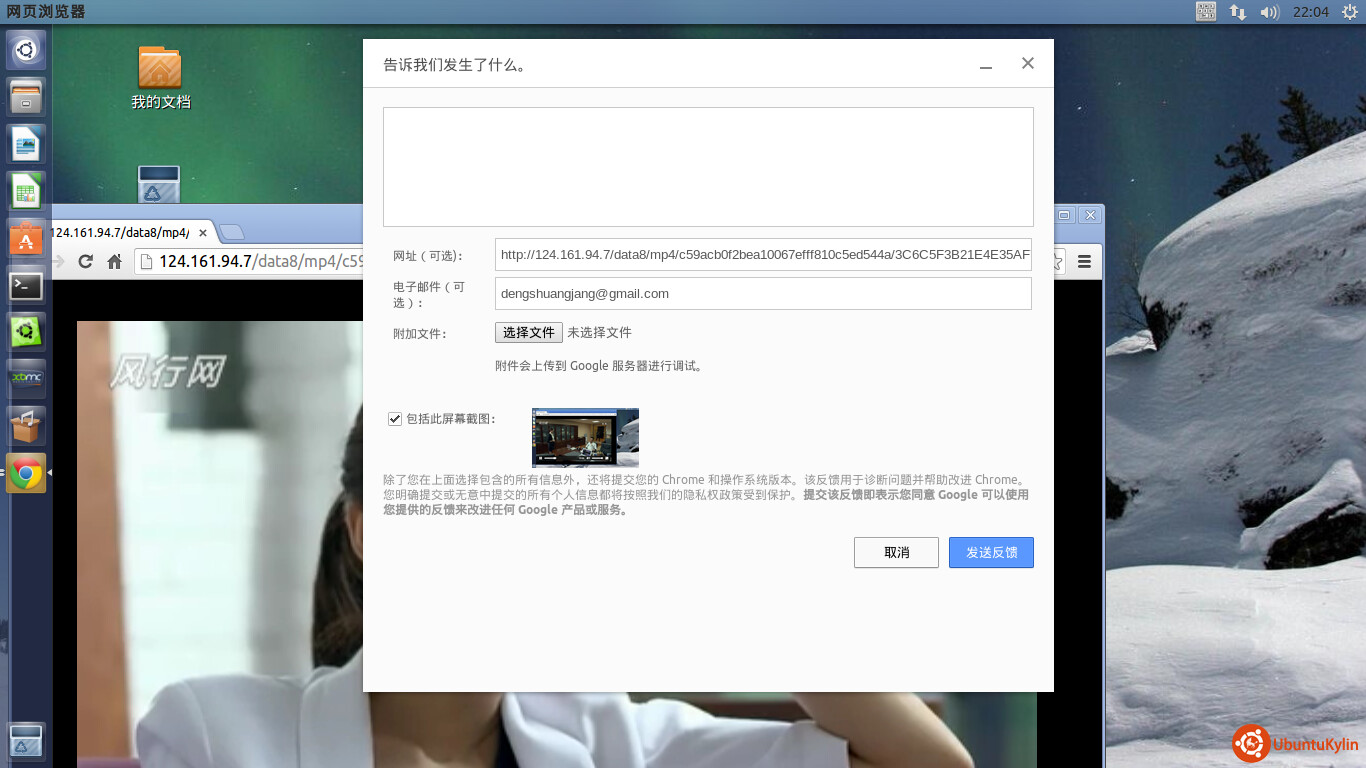Launch LibreOffice Calc spreadsheet icon
Screen dimensions: 1366x768
[26, 191]
